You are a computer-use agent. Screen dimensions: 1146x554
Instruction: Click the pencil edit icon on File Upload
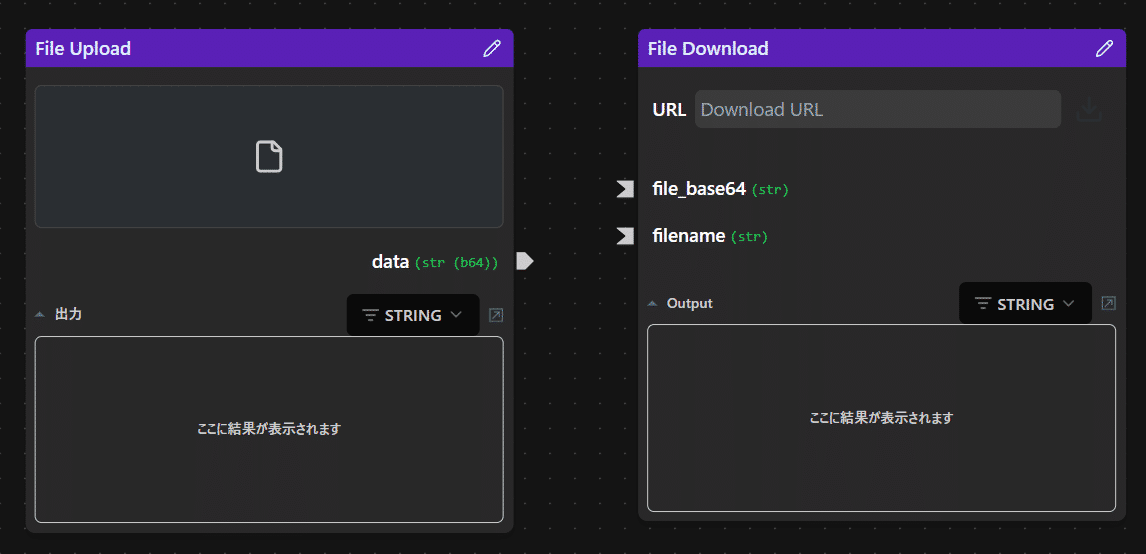point(491,48)
